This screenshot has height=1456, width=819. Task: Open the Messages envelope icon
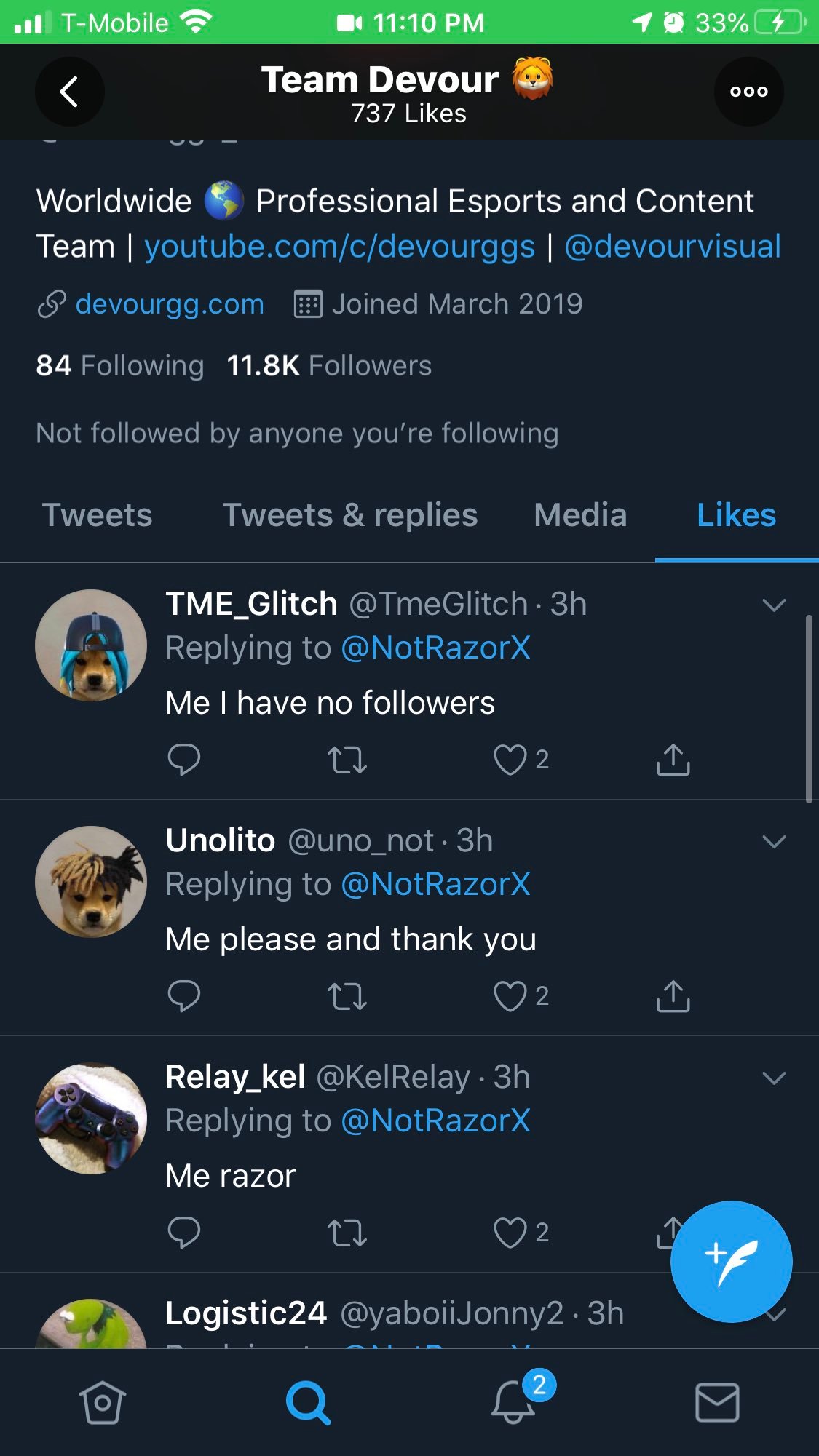(717, 1402)
